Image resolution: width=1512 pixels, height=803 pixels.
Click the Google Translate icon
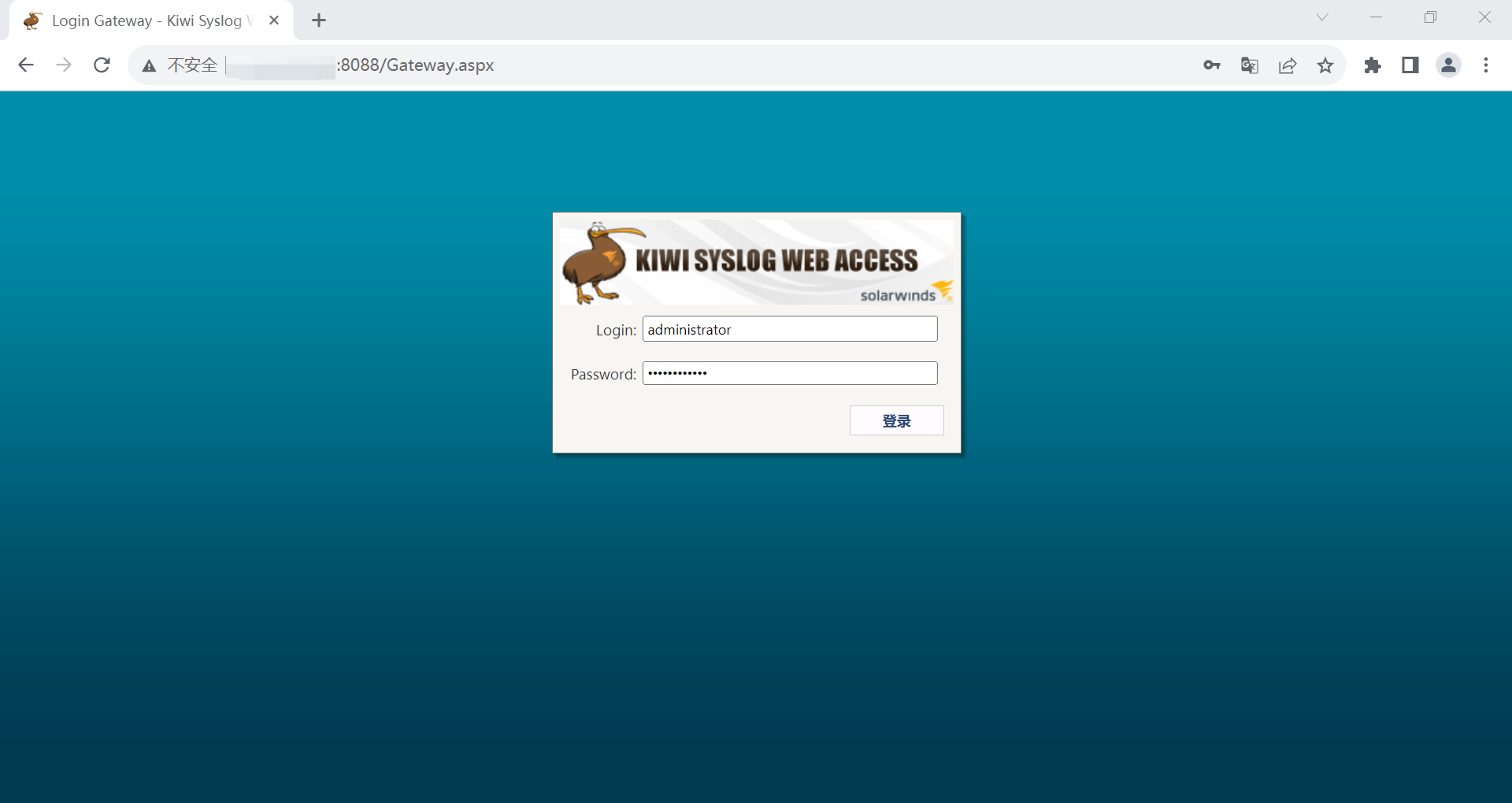click(x=1250, y=65)
